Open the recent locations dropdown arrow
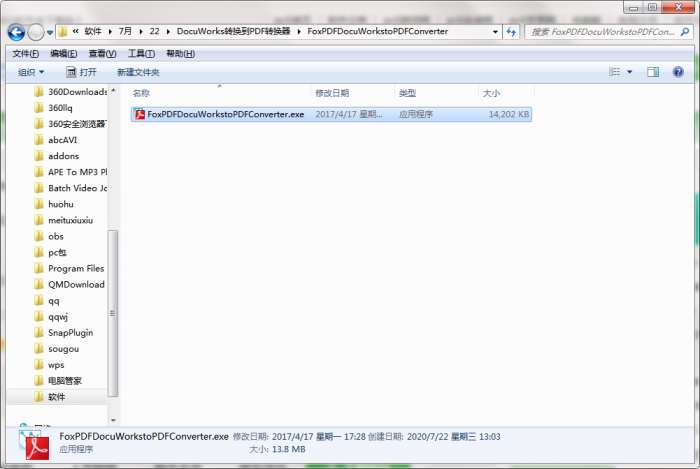Viewport: 700px width, 469px height. click(50, 32)
